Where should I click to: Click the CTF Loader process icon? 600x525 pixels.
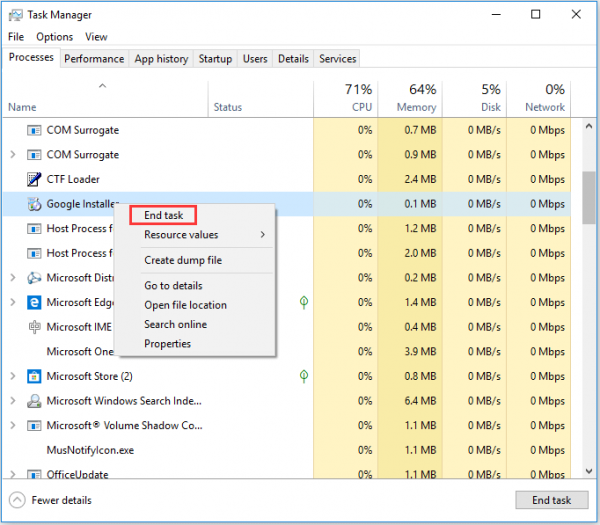(x=34, y=179)
